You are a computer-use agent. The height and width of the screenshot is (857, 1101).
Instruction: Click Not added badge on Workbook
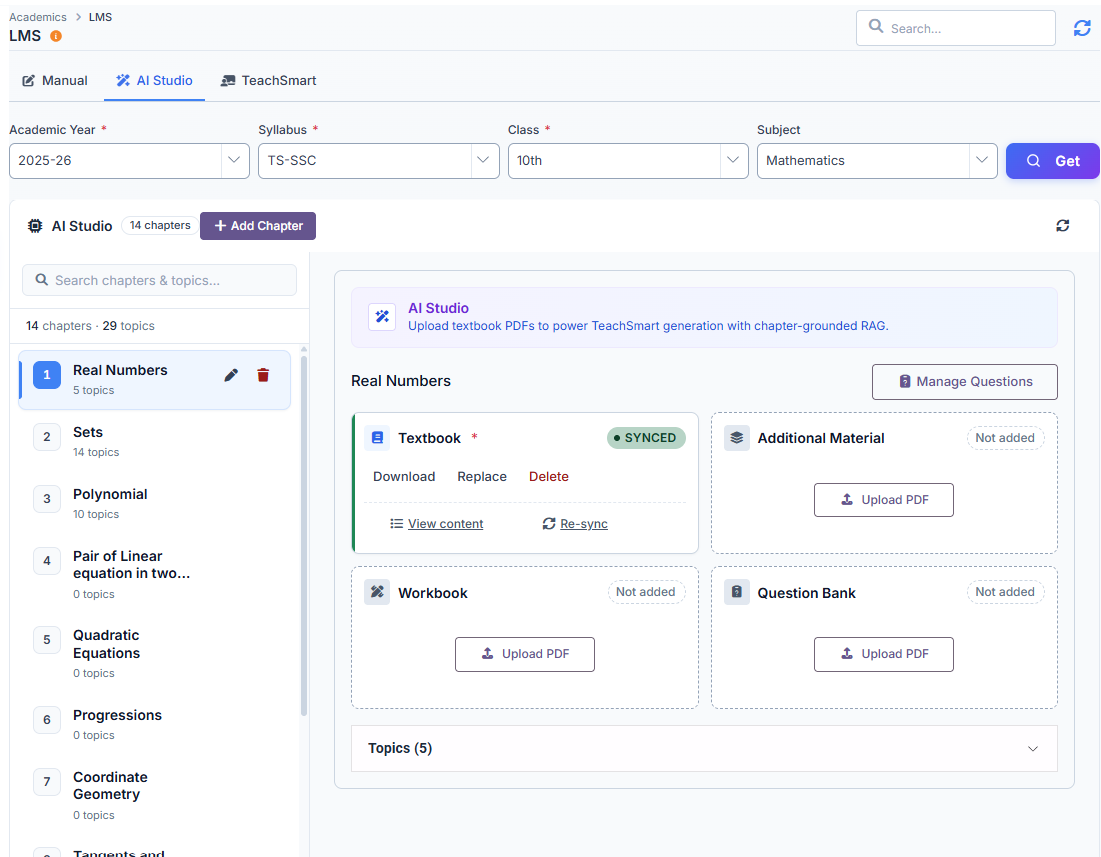[x=645, y=592]
